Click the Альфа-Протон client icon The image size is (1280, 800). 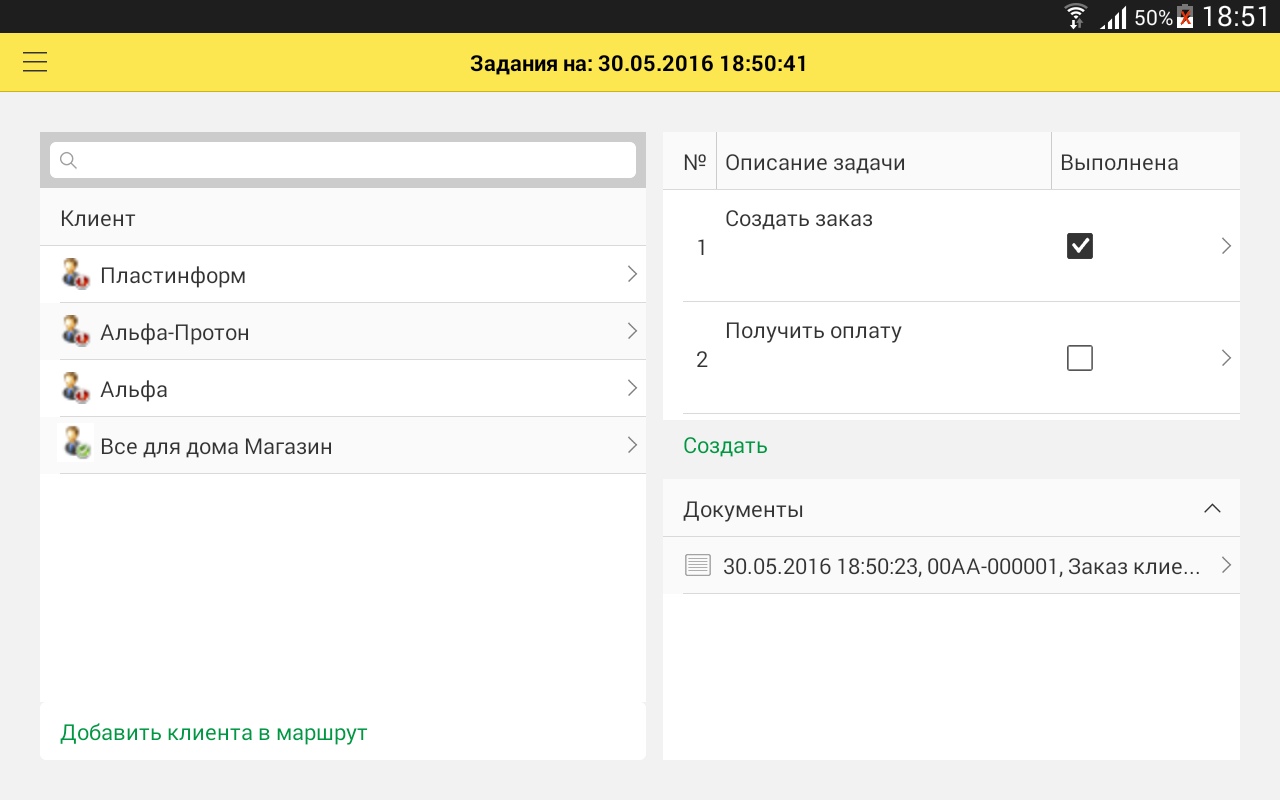point(76,331)
